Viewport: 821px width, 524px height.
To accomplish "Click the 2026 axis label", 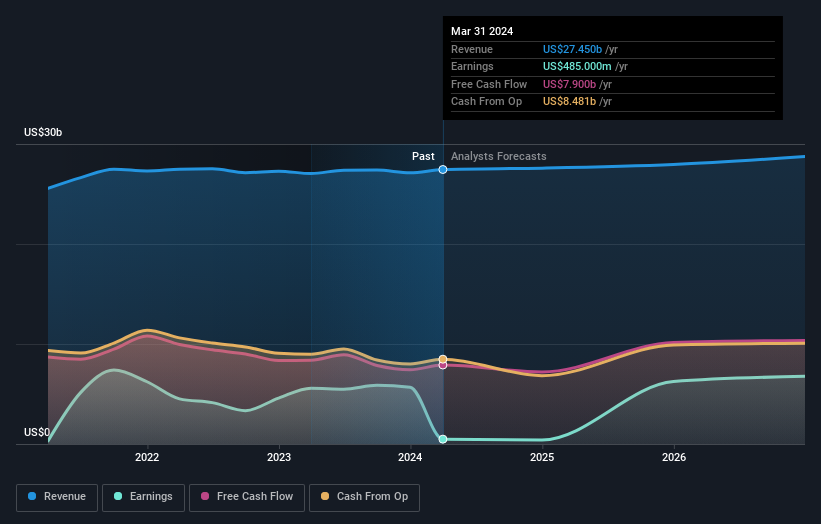I will 674,458.
